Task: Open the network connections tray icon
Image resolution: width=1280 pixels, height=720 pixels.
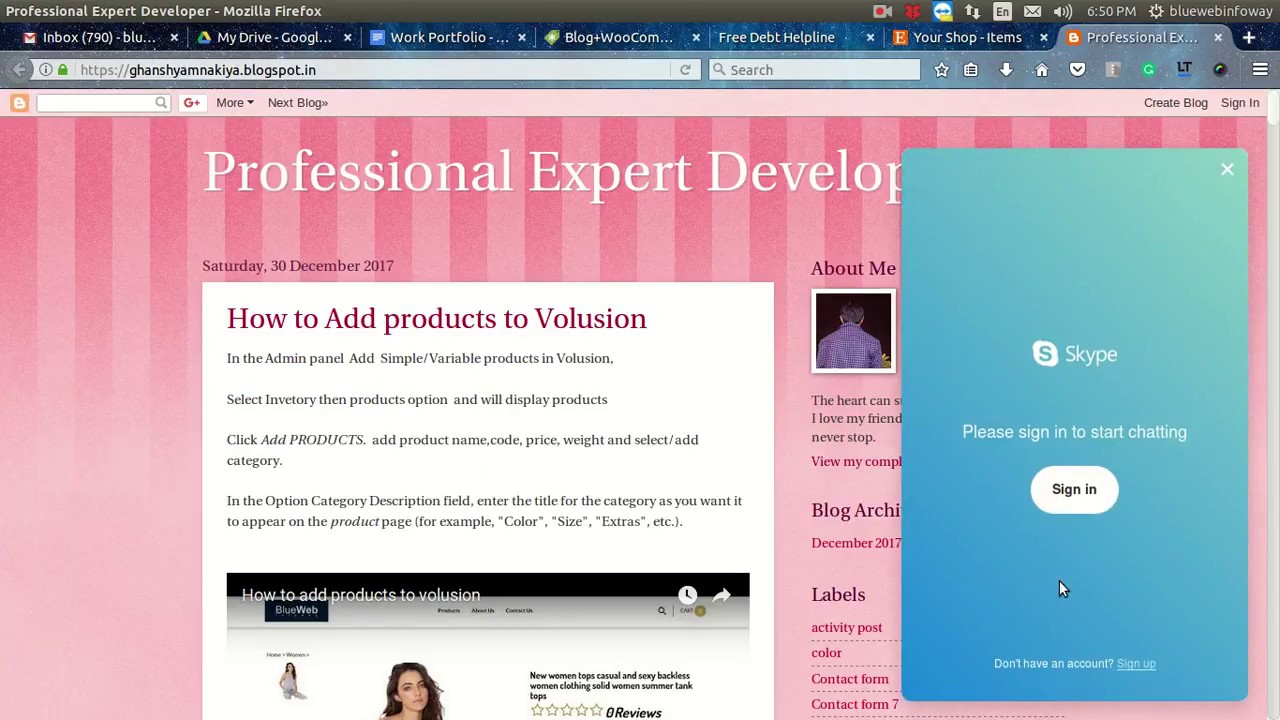Action: (x=972, y=11)
